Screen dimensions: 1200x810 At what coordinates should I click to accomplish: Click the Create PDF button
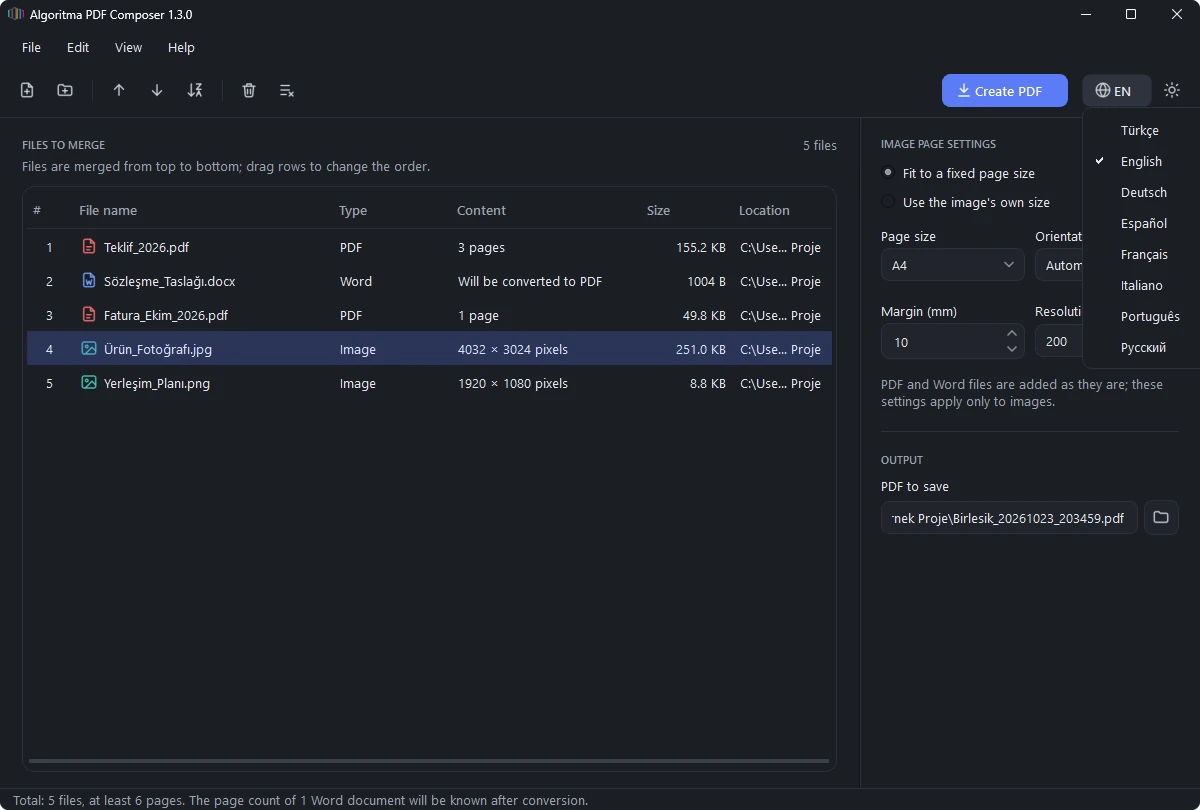(x=1005, y=91)
